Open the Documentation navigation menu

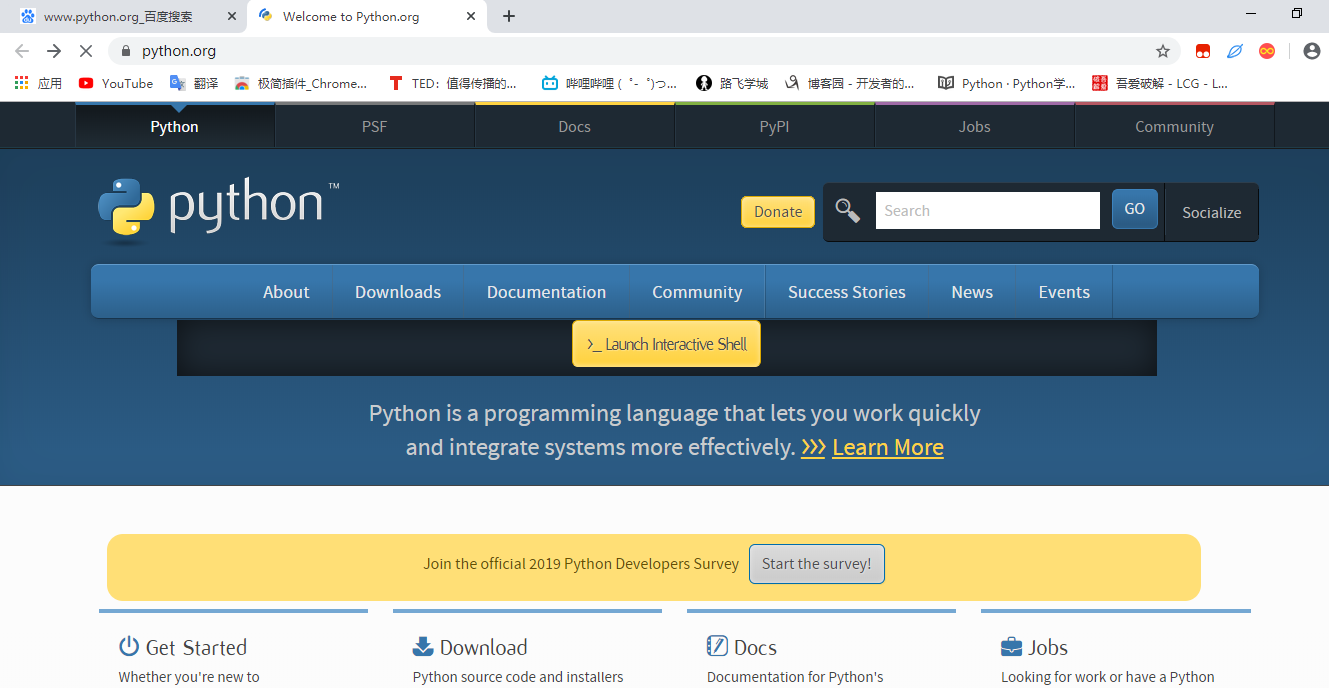(x=547, y=292)
